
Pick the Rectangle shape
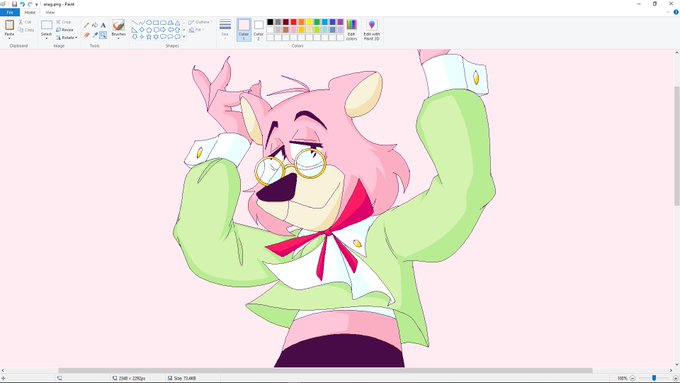pos(156,23)
